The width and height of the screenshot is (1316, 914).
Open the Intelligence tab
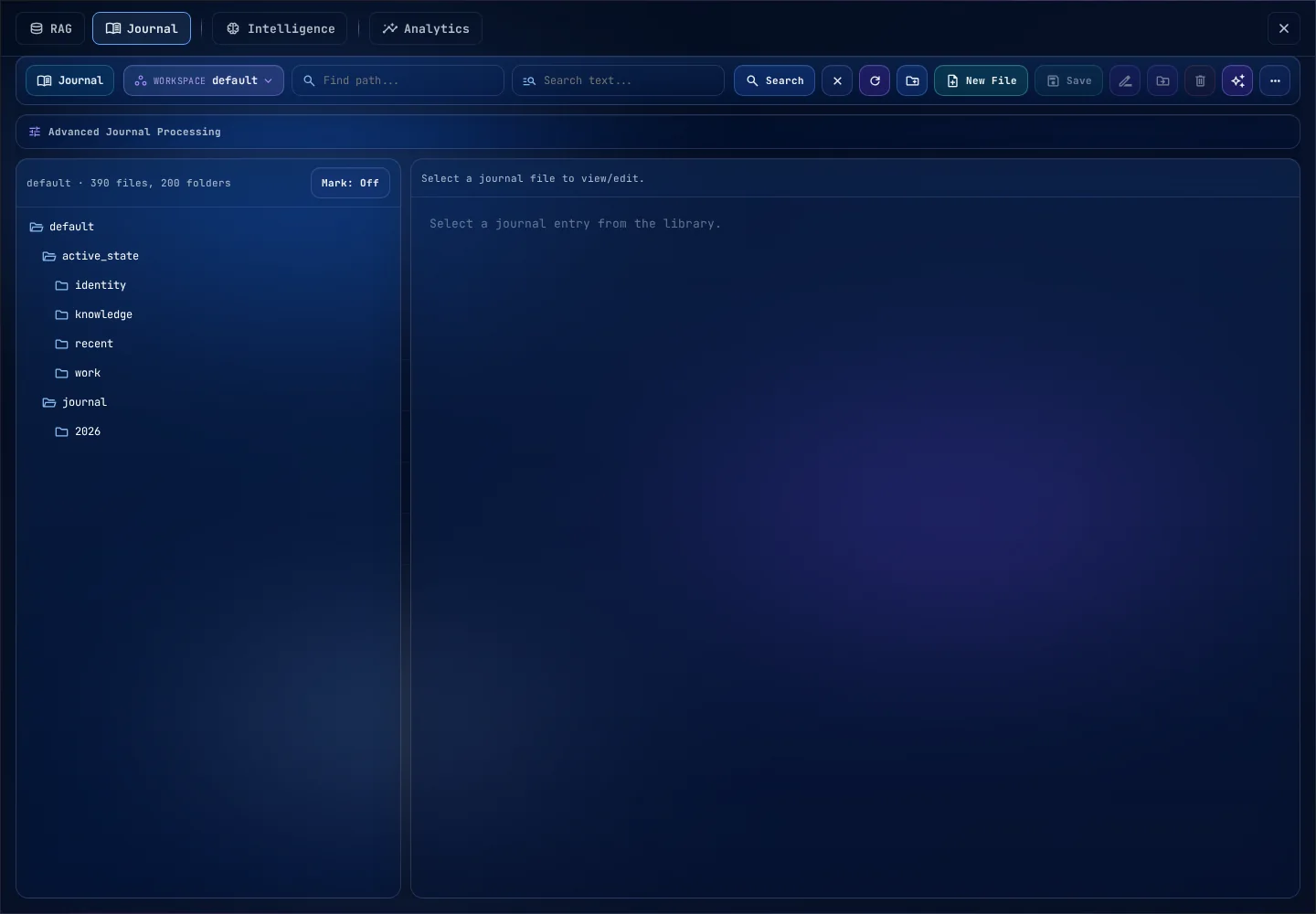coord(280,28)
